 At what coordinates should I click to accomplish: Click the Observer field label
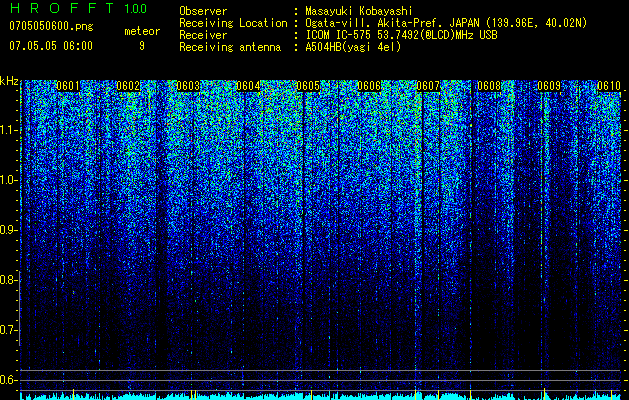(x=203, y=11)
